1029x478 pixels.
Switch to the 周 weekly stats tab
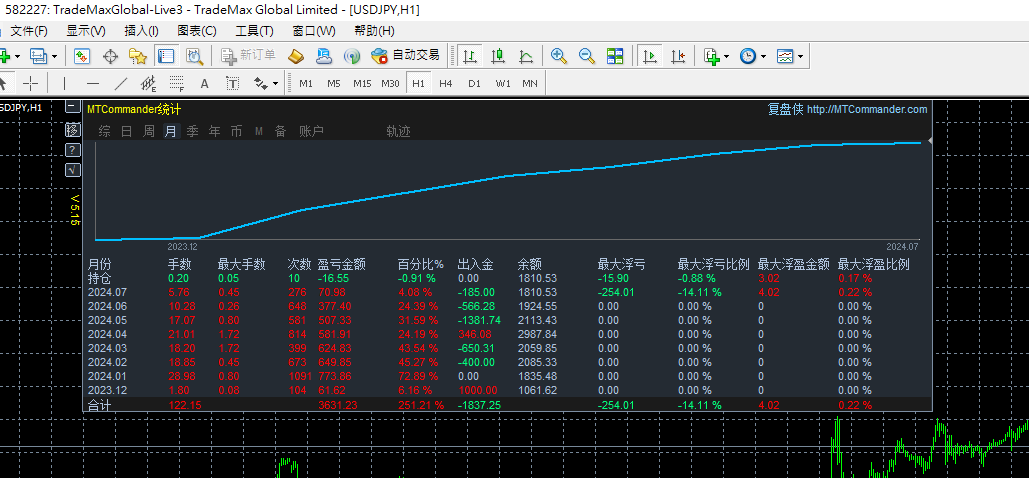[149, 131]
